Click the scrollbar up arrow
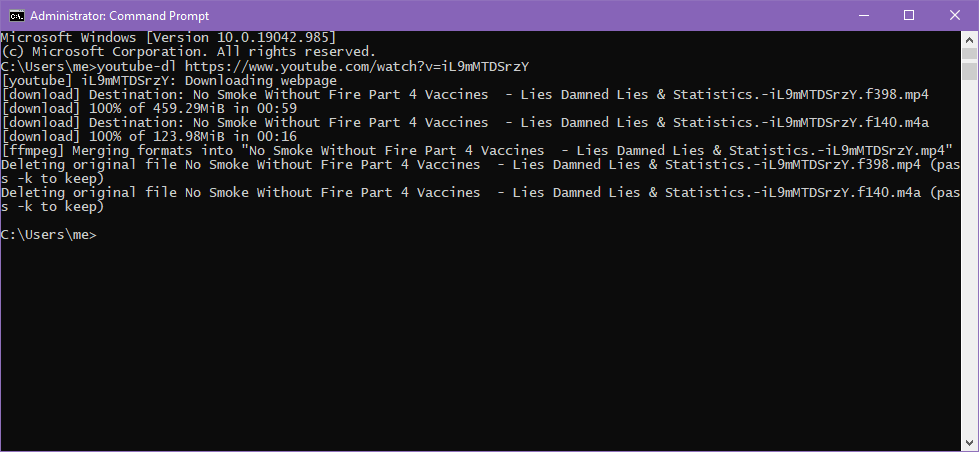This screenshot has width=979, height=452. [969, 37]
